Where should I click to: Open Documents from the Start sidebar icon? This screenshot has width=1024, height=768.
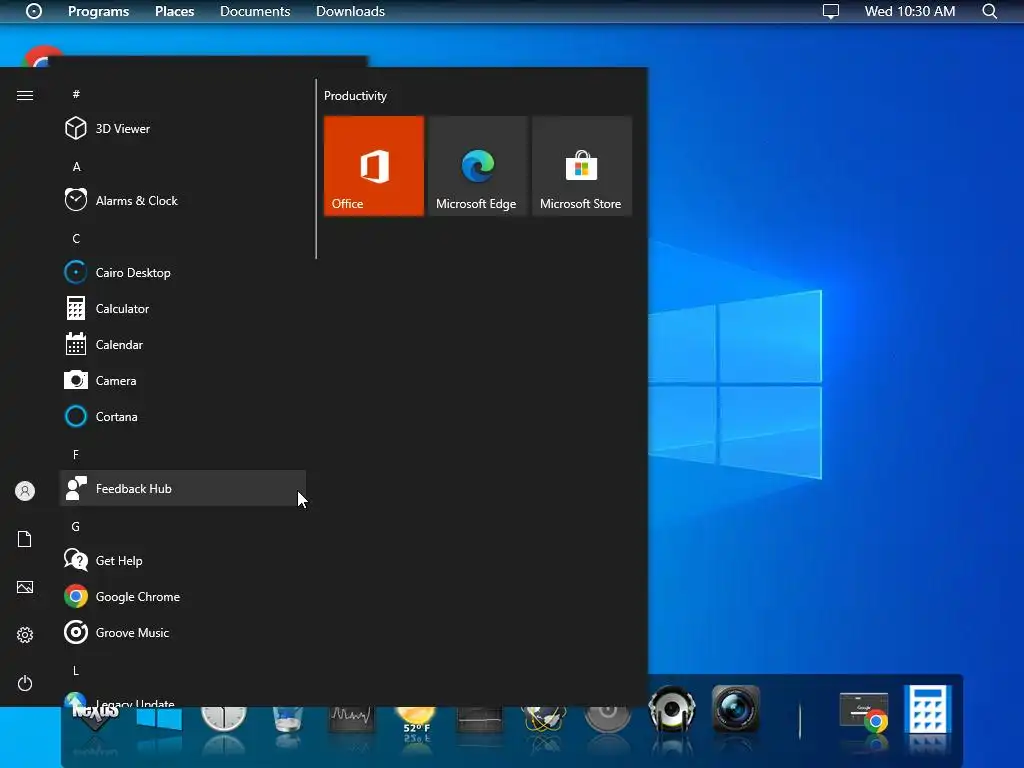tap(25, 539)
